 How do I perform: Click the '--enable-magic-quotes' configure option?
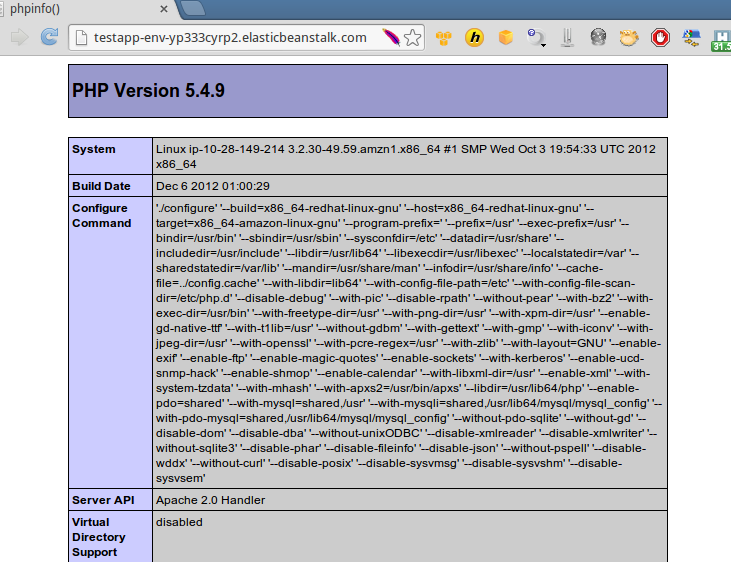coord(313,358)
